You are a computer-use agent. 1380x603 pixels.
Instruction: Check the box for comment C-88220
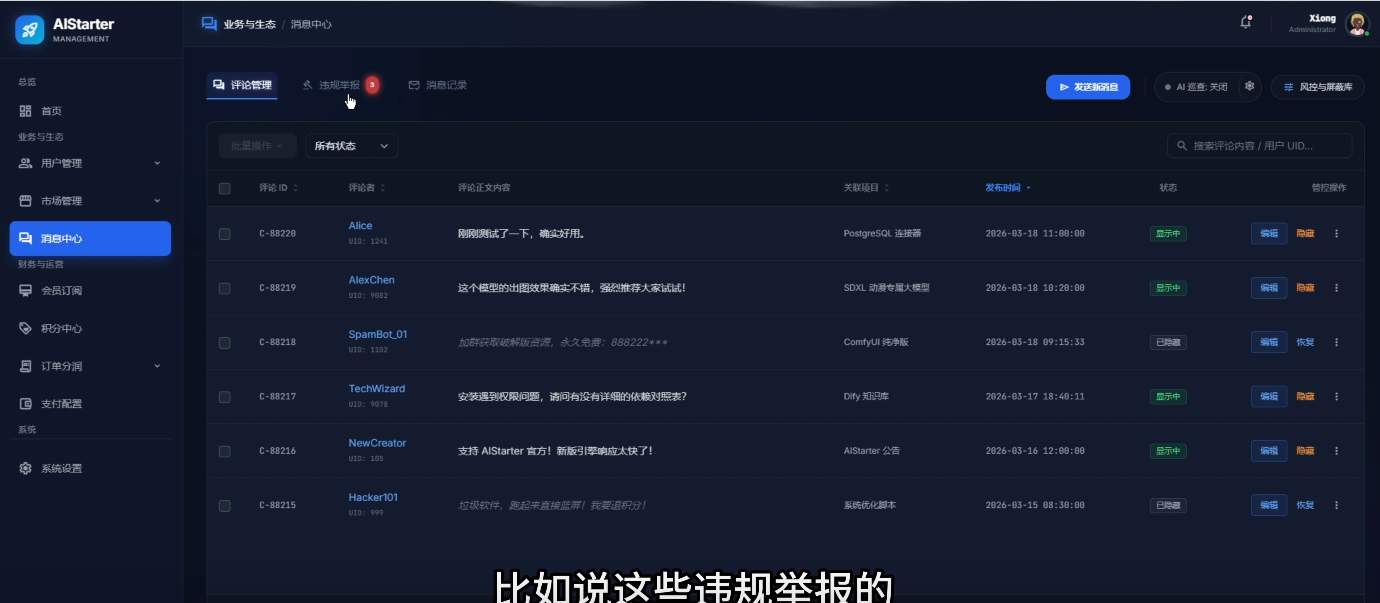pyautogui.click(x=224, y=234)
